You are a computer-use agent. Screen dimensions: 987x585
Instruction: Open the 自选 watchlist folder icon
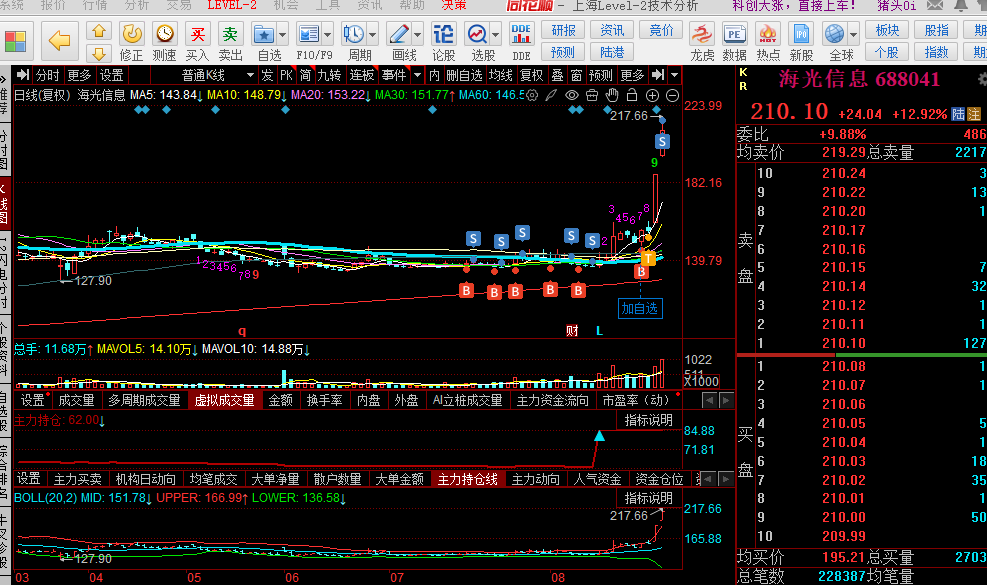tap(263, 34)
